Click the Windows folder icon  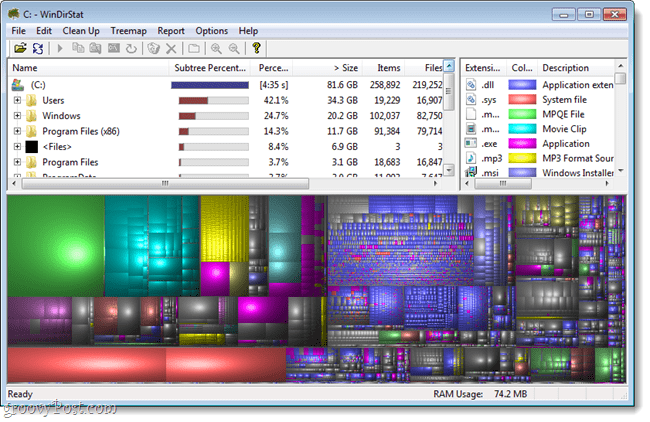(32, 116)
